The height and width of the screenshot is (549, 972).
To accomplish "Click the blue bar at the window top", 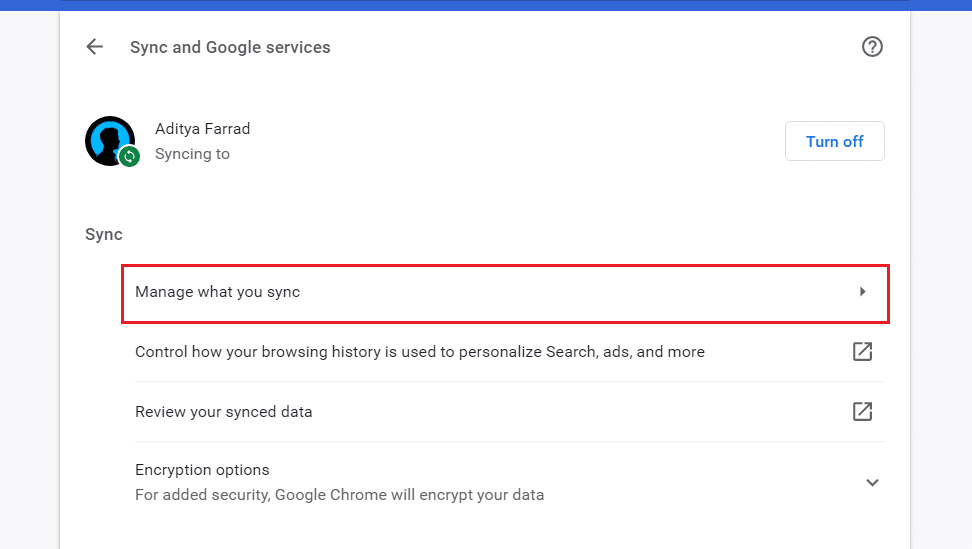I will point(486,5).
